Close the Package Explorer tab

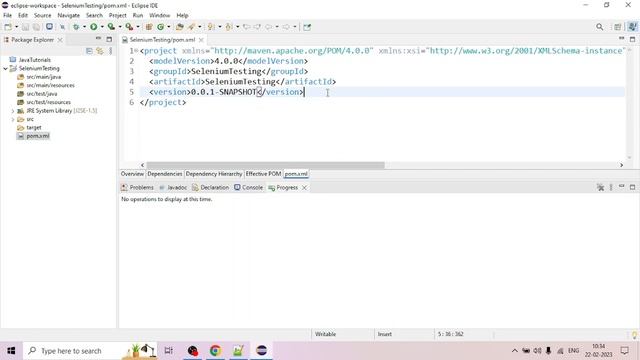(x=60, y=40)
